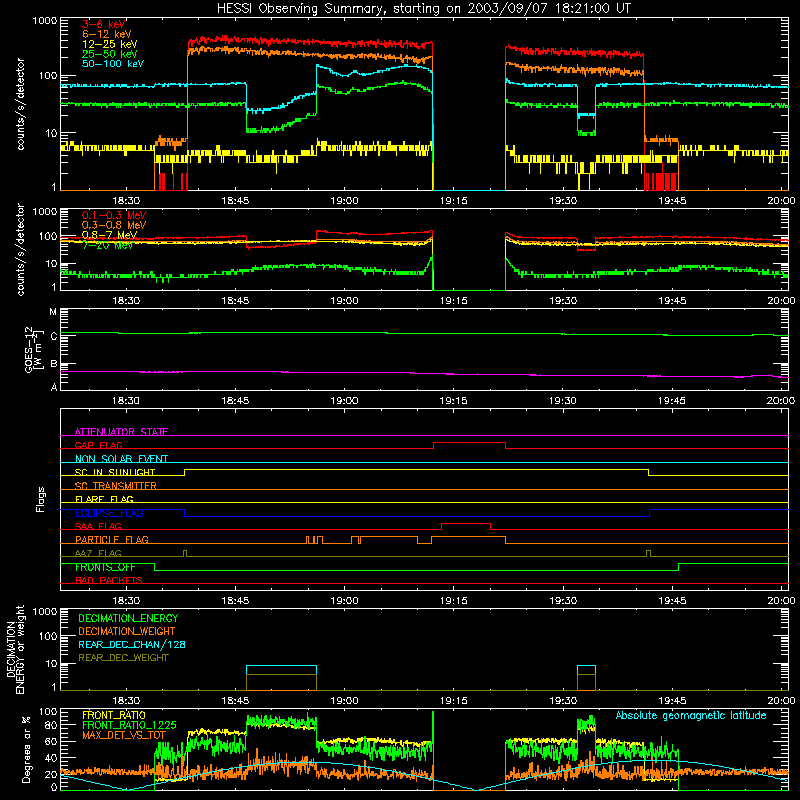Click the 'B' class tick label in GOES panel
Screen dimensions: 800x800
[x=54, y=364]
